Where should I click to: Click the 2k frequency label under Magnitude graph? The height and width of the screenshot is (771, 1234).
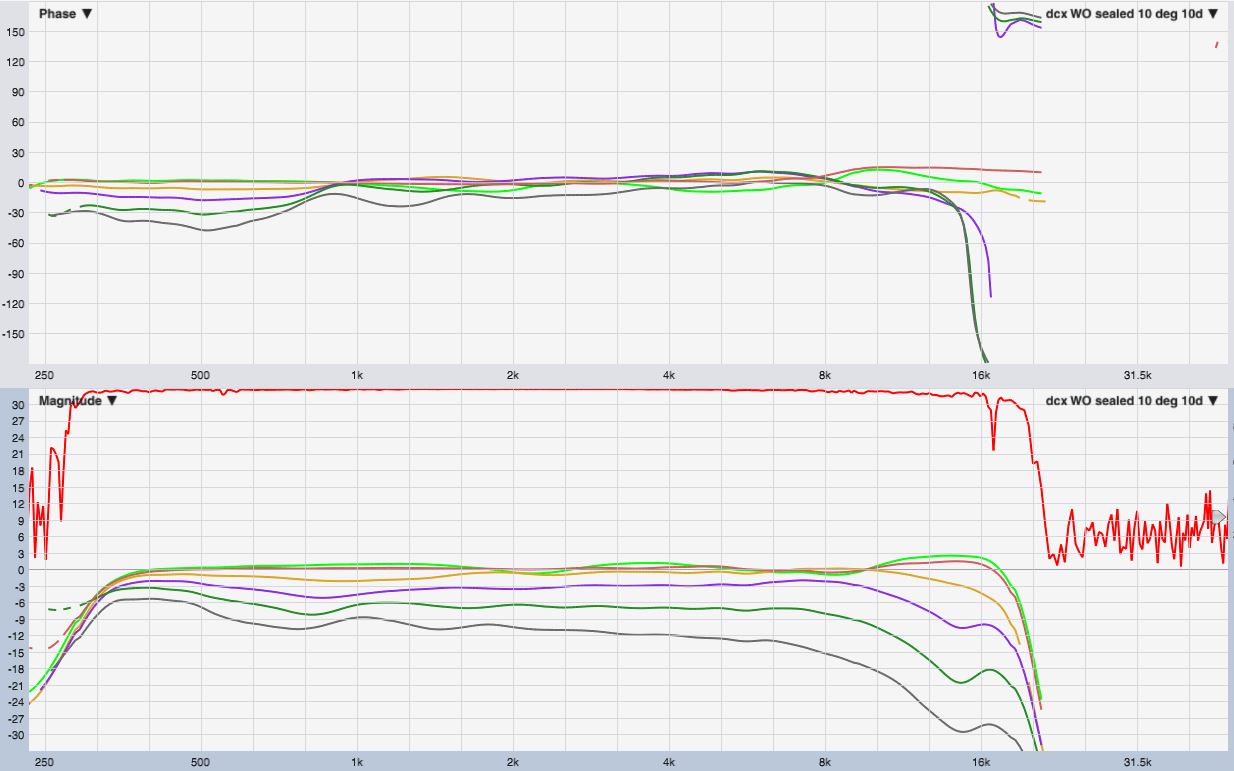(512, 762)
